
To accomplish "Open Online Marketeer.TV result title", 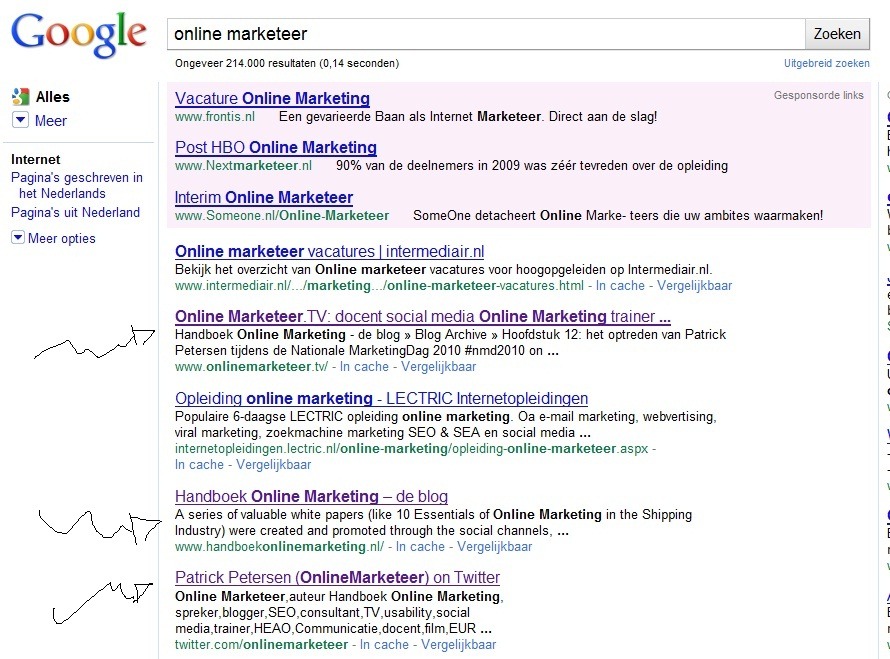I will pos(422,317).
